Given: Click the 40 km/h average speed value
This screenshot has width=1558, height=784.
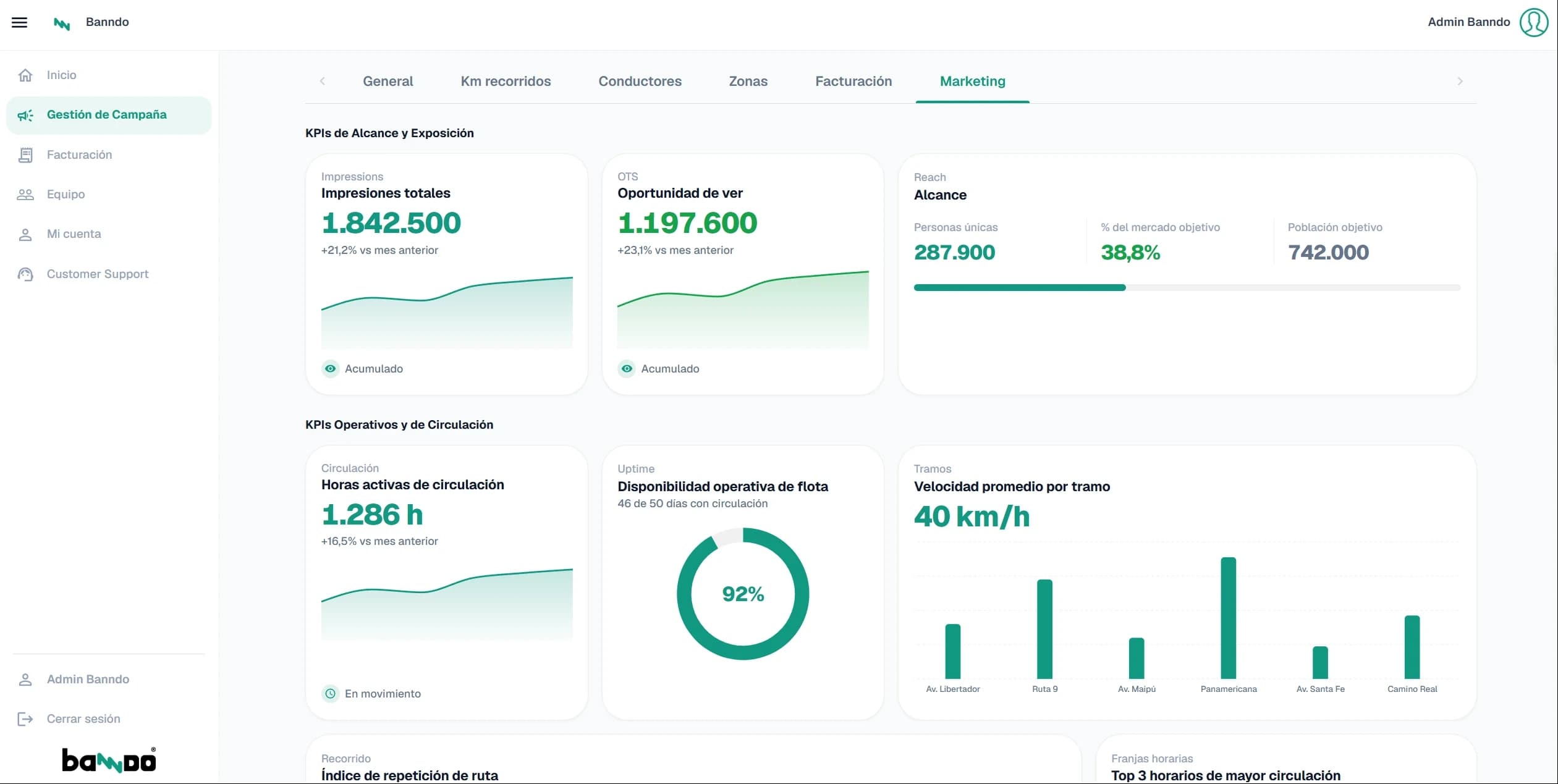Looking at the screenshot, I should pos(972,516).
